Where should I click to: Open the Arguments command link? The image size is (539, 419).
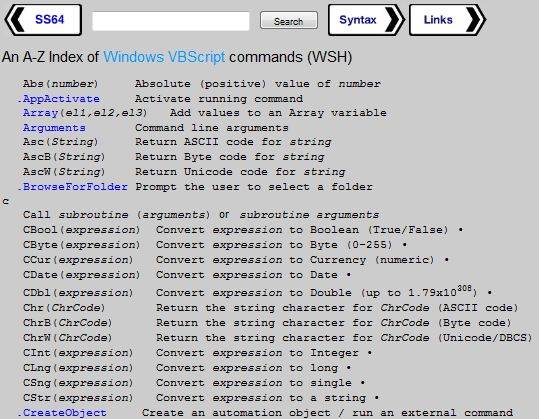pyautogui.click(x=54, y=128)
